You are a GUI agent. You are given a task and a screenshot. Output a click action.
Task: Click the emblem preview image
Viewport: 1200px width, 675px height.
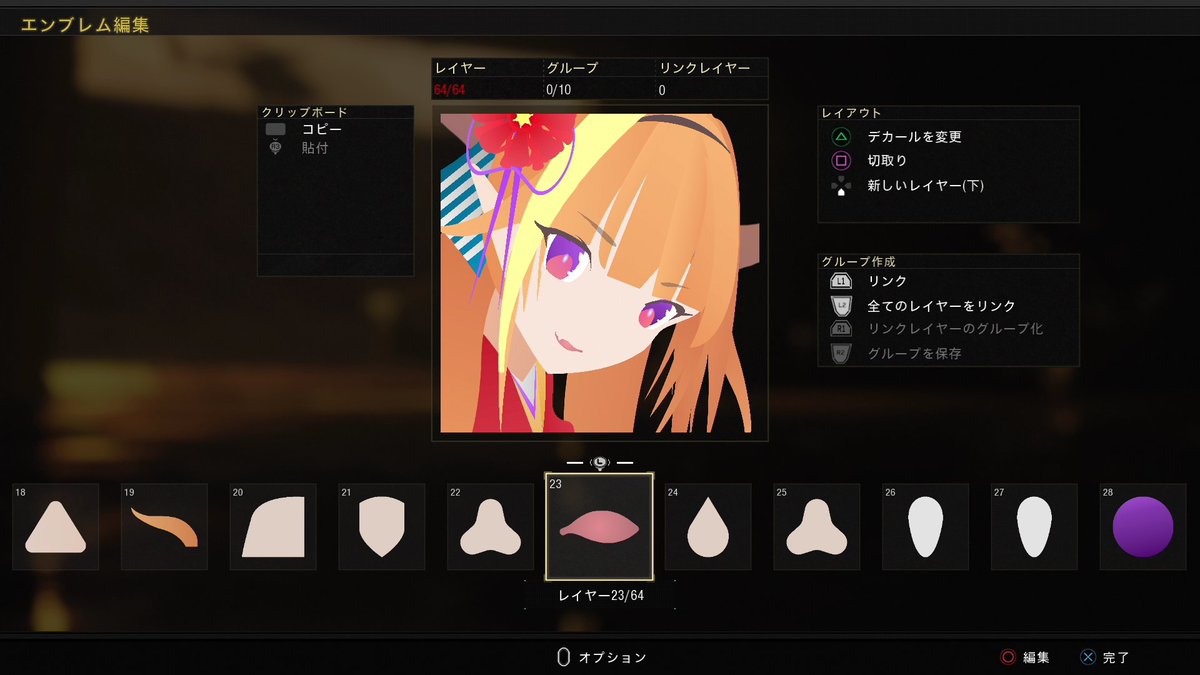(x=599, y=273)
